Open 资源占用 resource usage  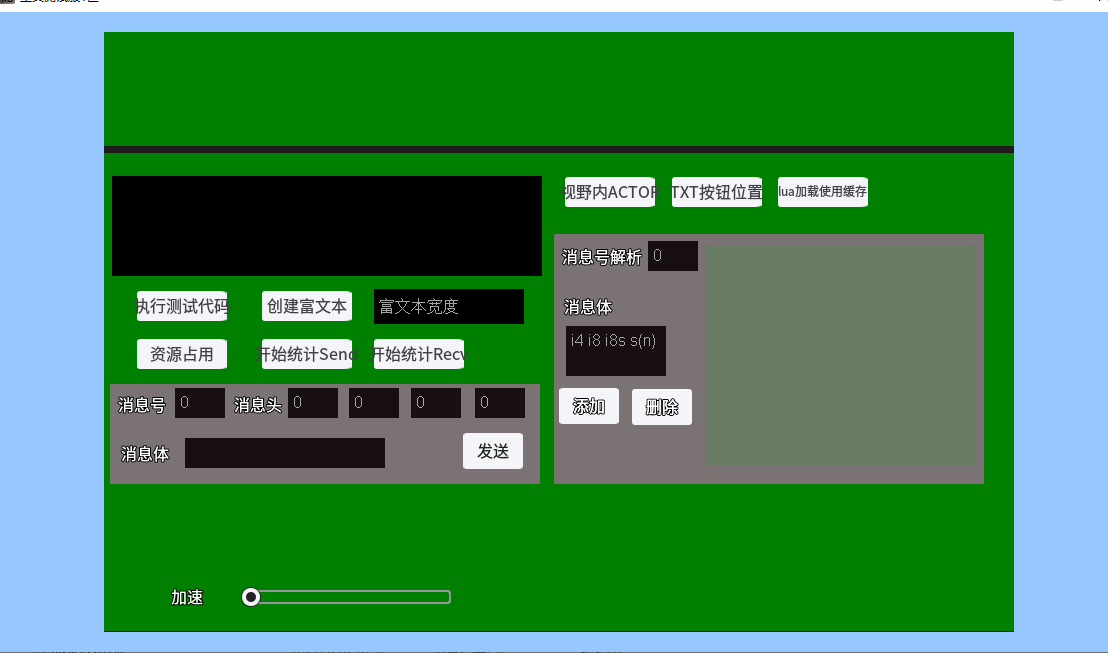coord(182,354)
